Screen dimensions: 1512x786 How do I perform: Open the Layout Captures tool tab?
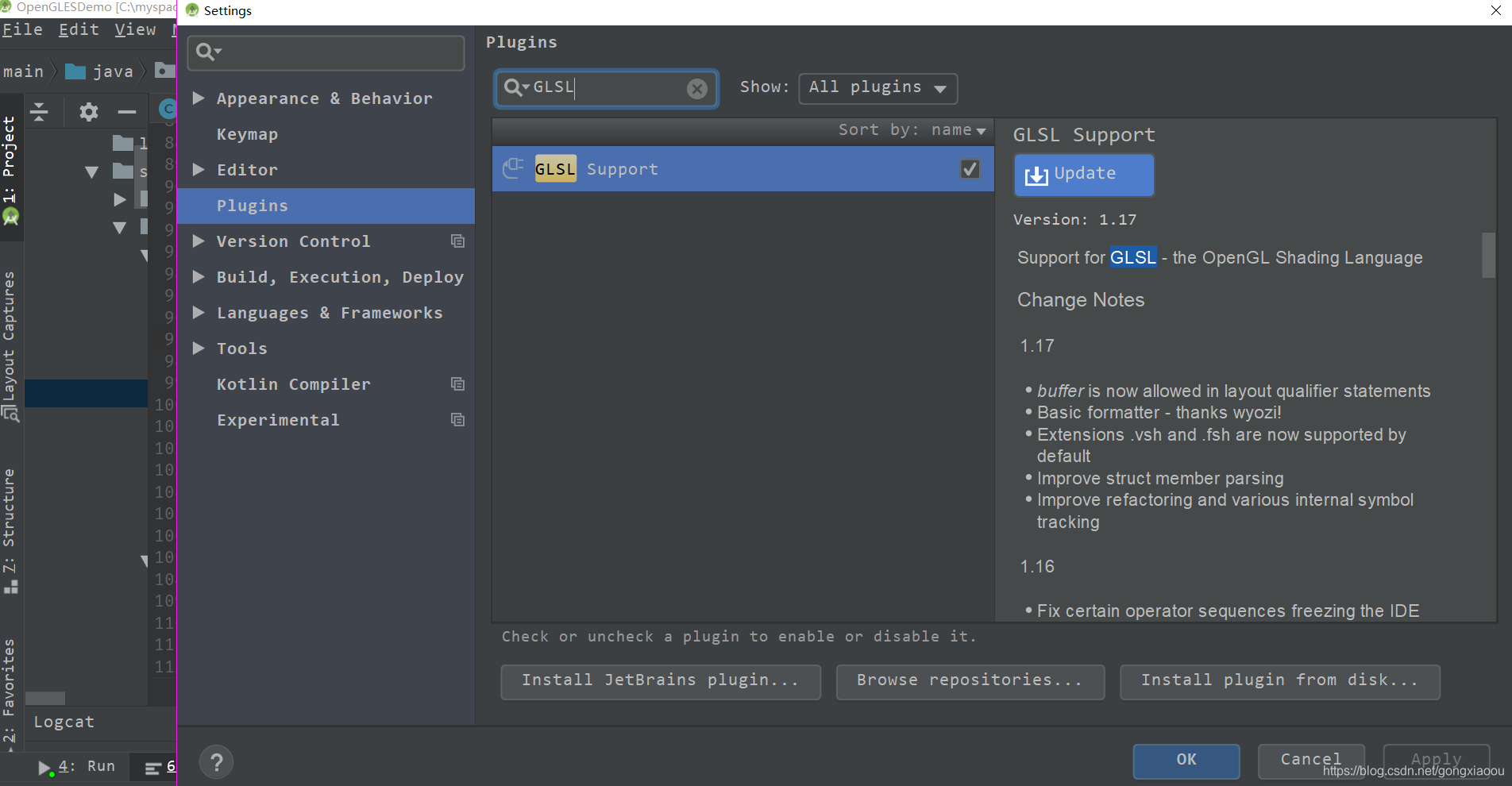click(10, 346)
